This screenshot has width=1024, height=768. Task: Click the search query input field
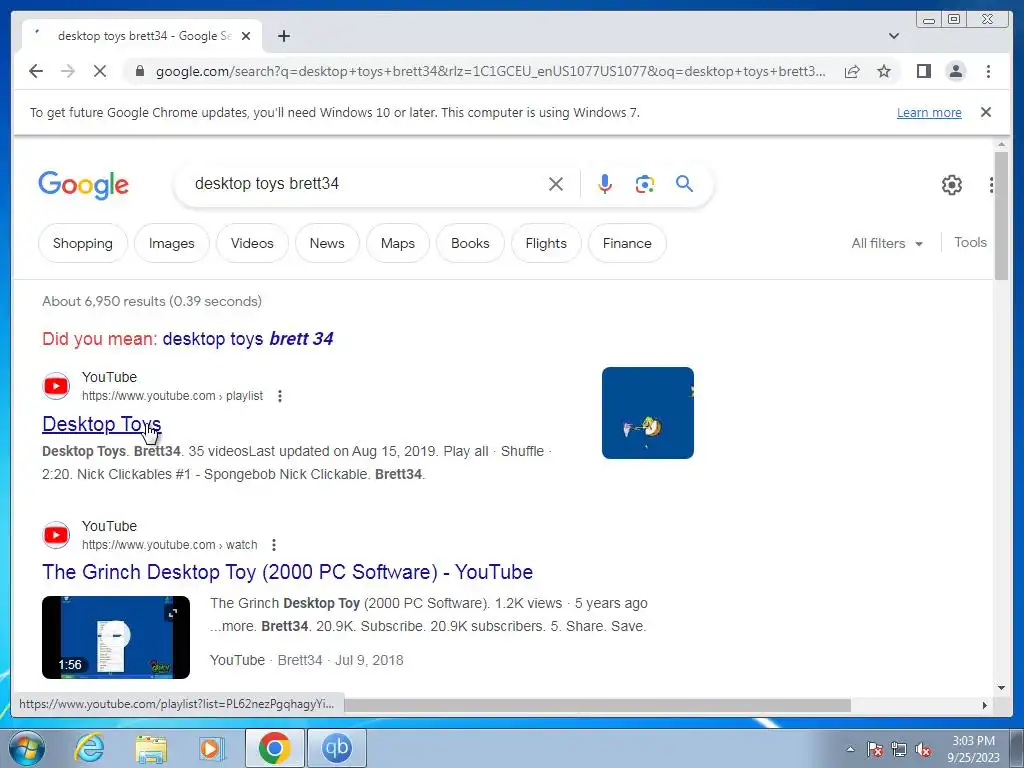click(366, 184)
